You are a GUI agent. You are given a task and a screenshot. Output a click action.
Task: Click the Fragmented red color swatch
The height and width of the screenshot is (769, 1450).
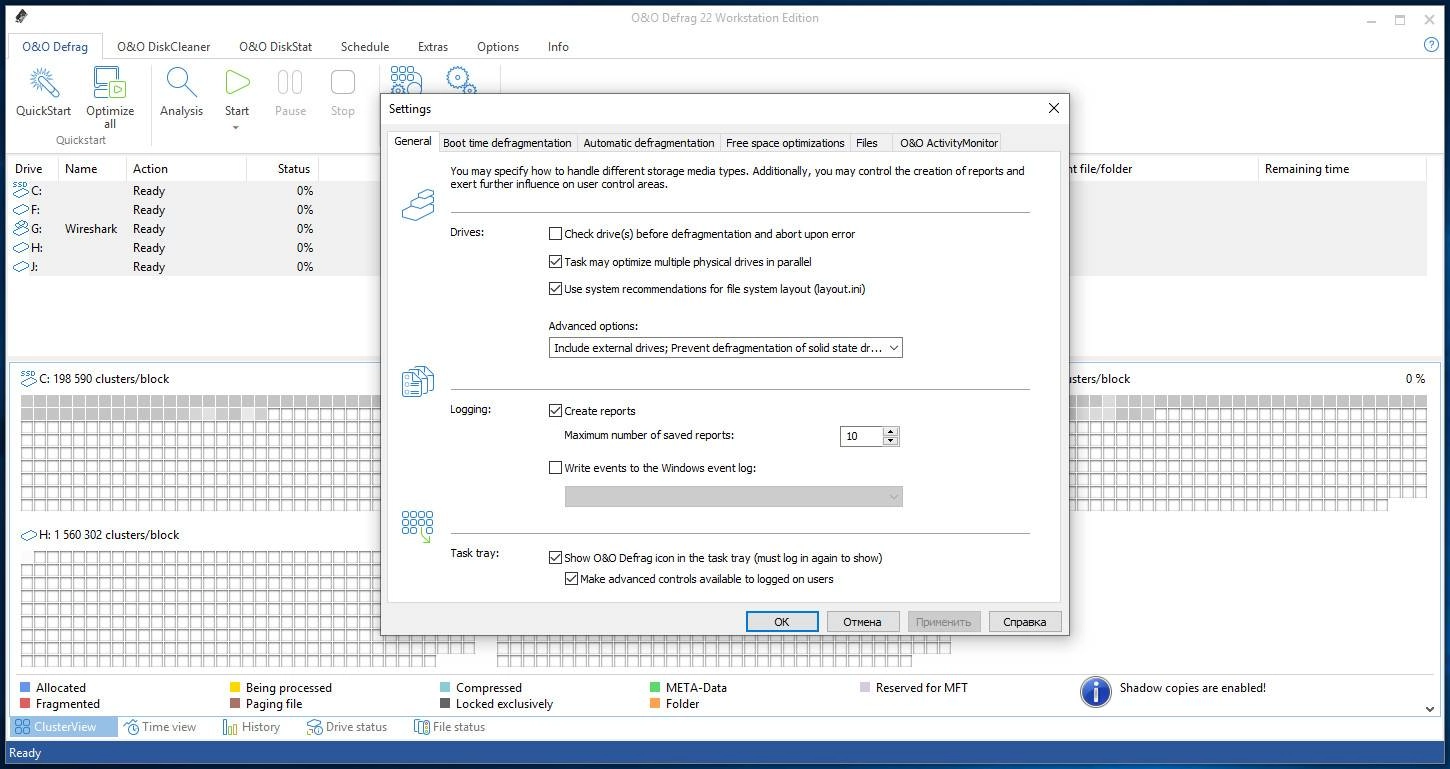click(x=25, y=704)
